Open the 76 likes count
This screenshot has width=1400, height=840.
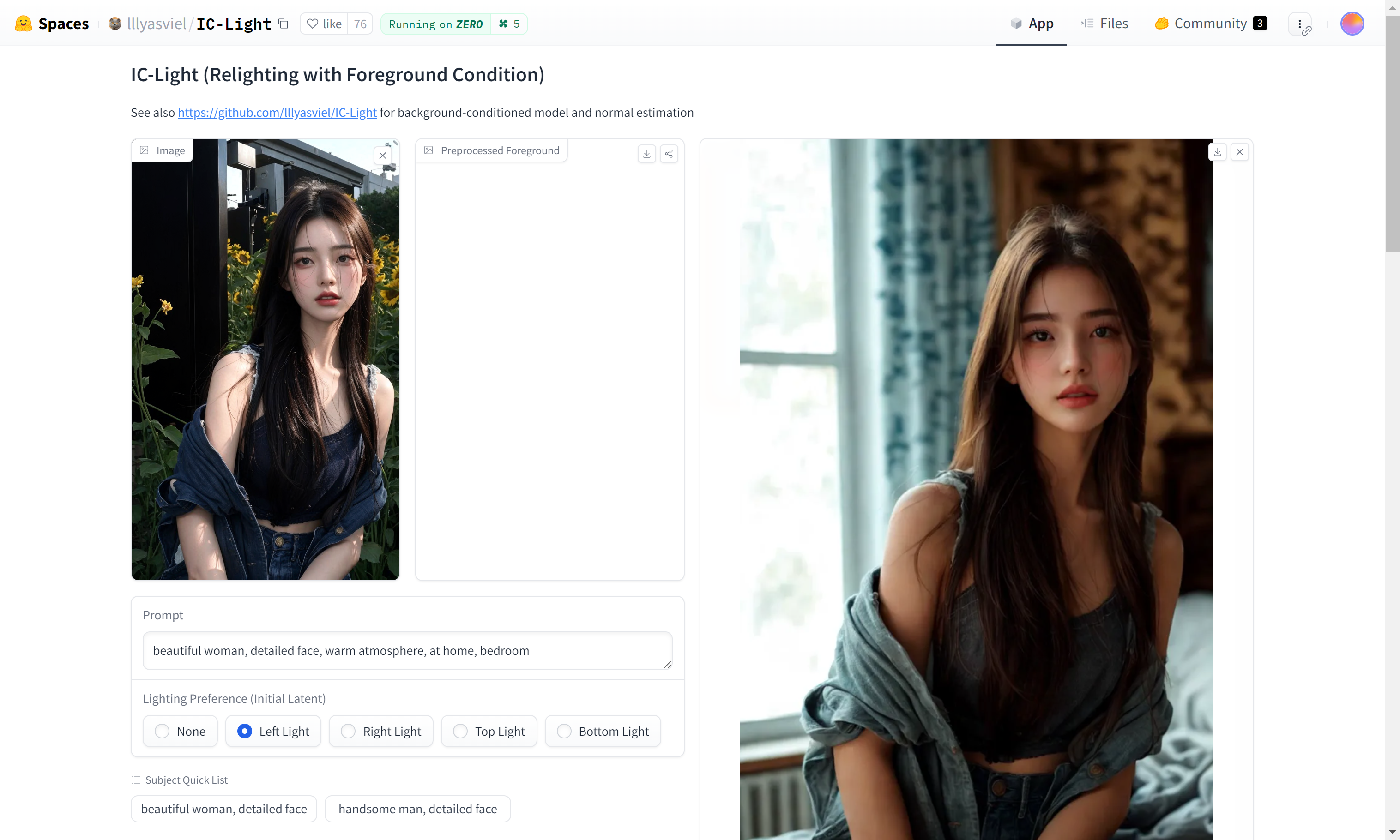click(x=360, y=24)
